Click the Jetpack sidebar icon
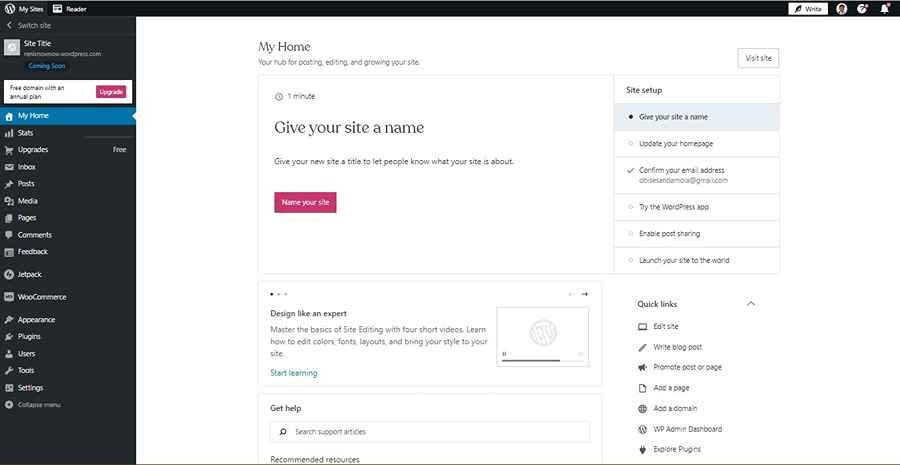The height and width of the screenshot is (465, 900). [x=9, y=274]
